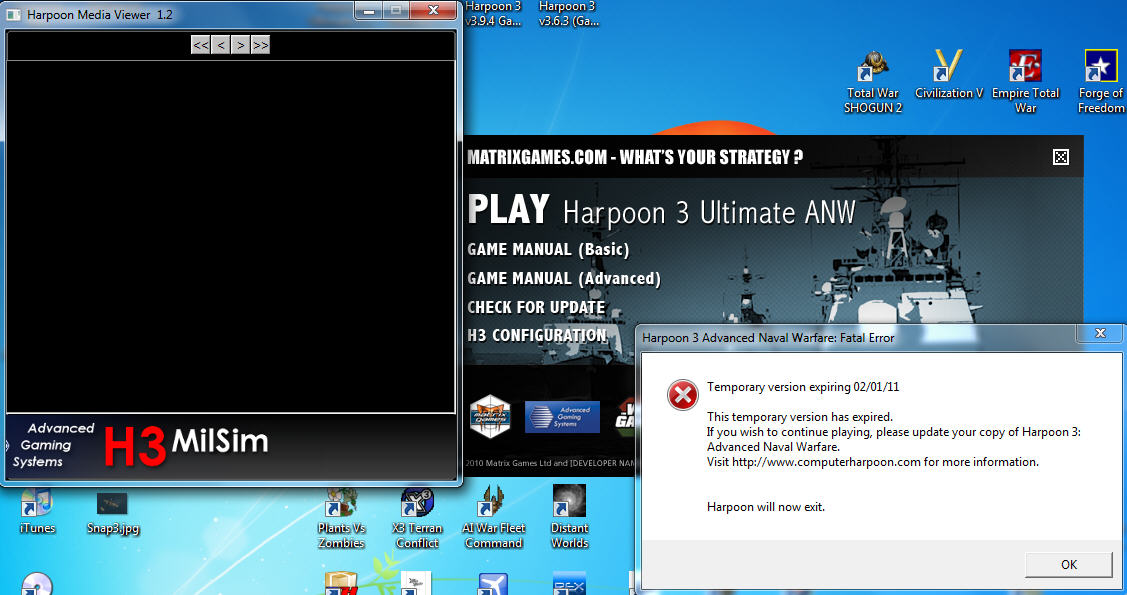The height and width of the screenshot is (595, 1127).
Task: Click the airplane shortcut icon at bottom edge
Action: pyautogui.click(x=493, y=584)
